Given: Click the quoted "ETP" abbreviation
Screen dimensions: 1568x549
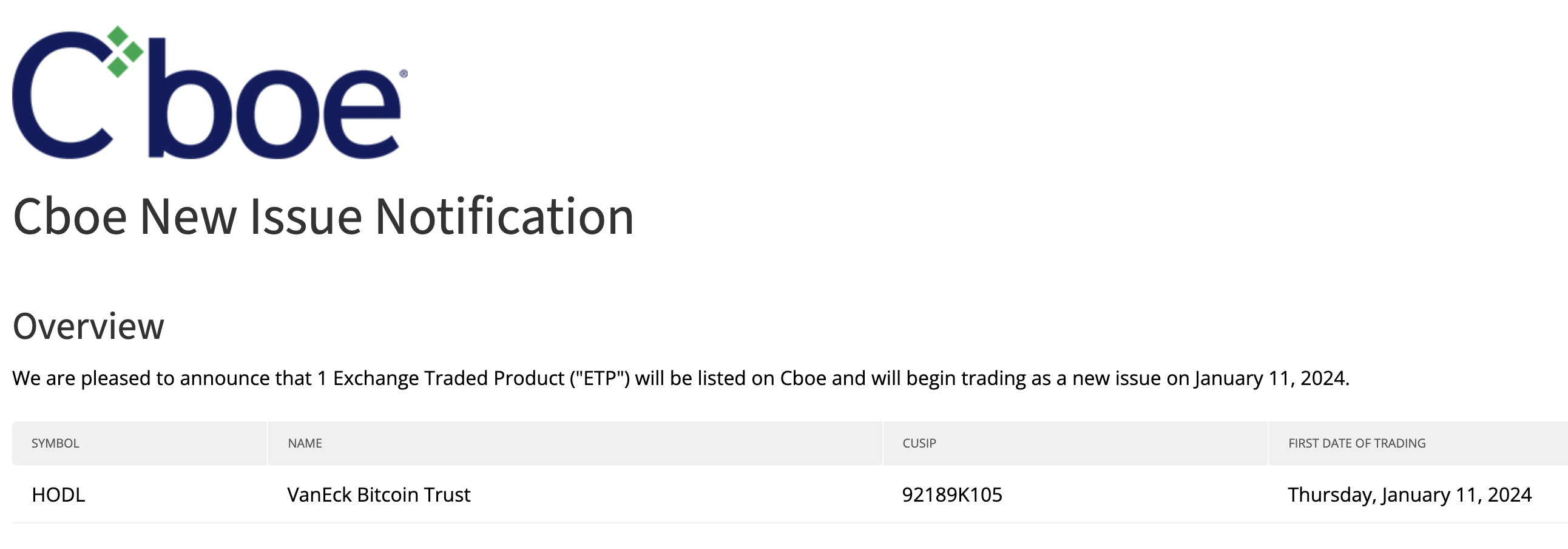Looking at the screenshot, I should click(600, 378).
